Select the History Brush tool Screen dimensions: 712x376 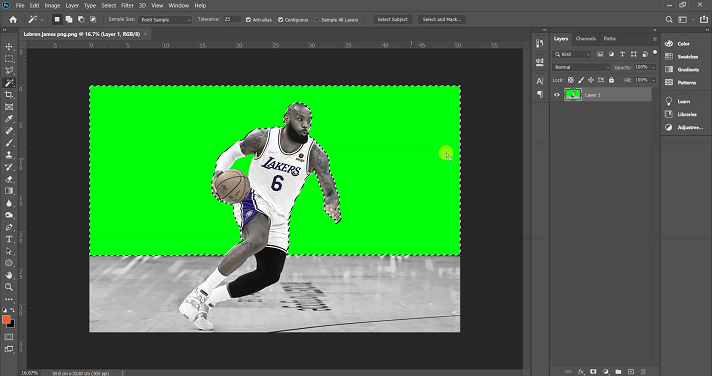9,167
